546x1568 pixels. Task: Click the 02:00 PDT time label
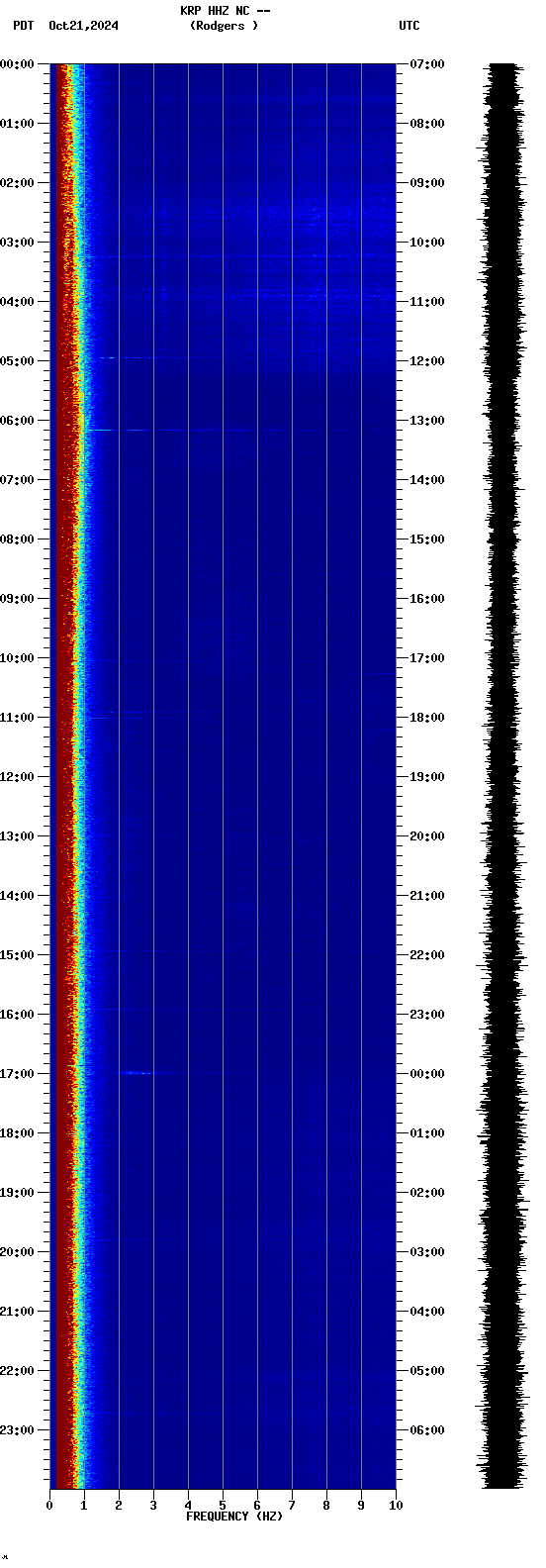[x=17, y=183]
